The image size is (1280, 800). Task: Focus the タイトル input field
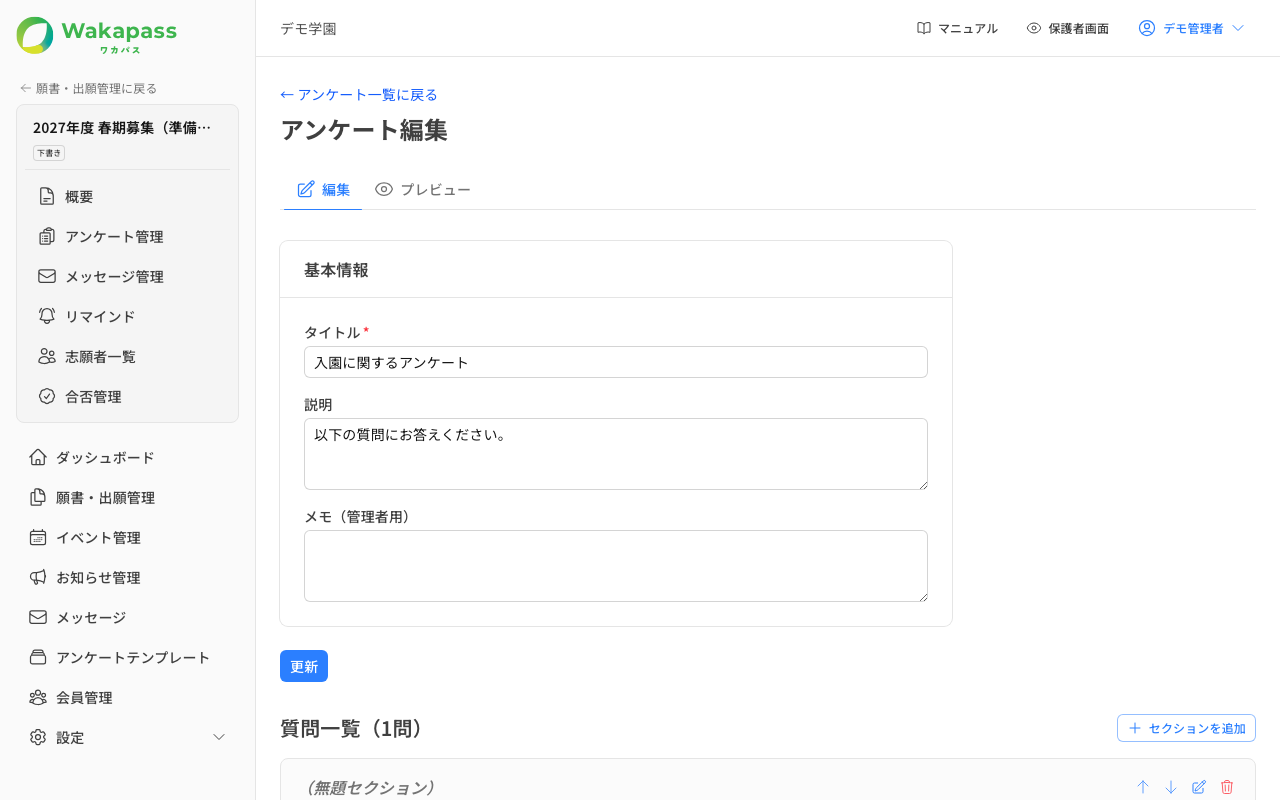pyautogui.click(x=616, y=362)
